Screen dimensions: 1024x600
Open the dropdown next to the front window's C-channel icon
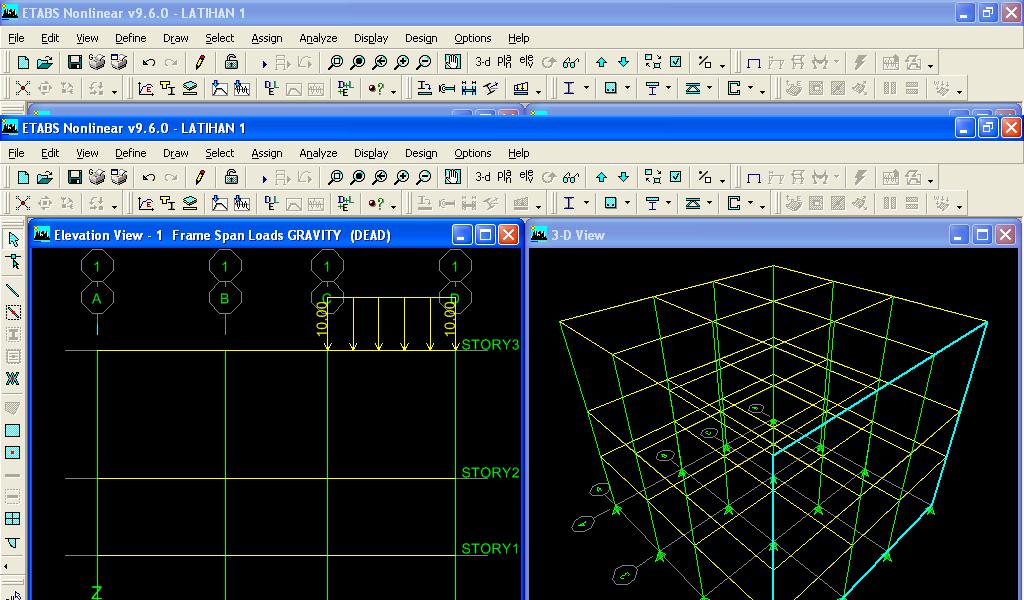point(750,202)
